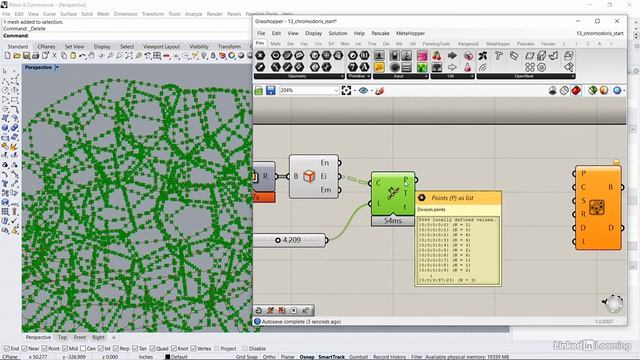Click the 4.209 number slider

(290, 240)
